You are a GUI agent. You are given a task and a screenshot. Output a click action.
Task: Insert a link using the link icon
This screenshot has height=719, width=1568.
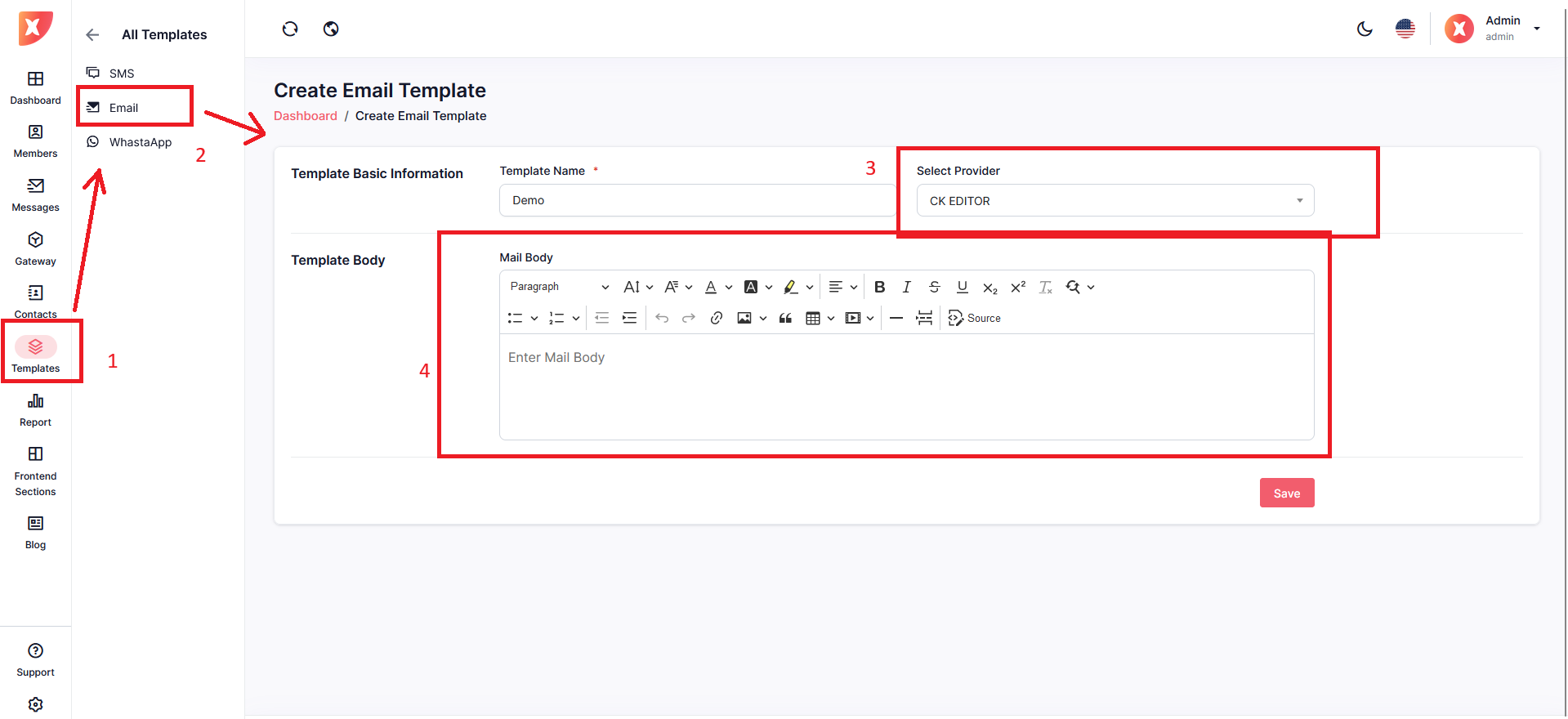[716, 318]
